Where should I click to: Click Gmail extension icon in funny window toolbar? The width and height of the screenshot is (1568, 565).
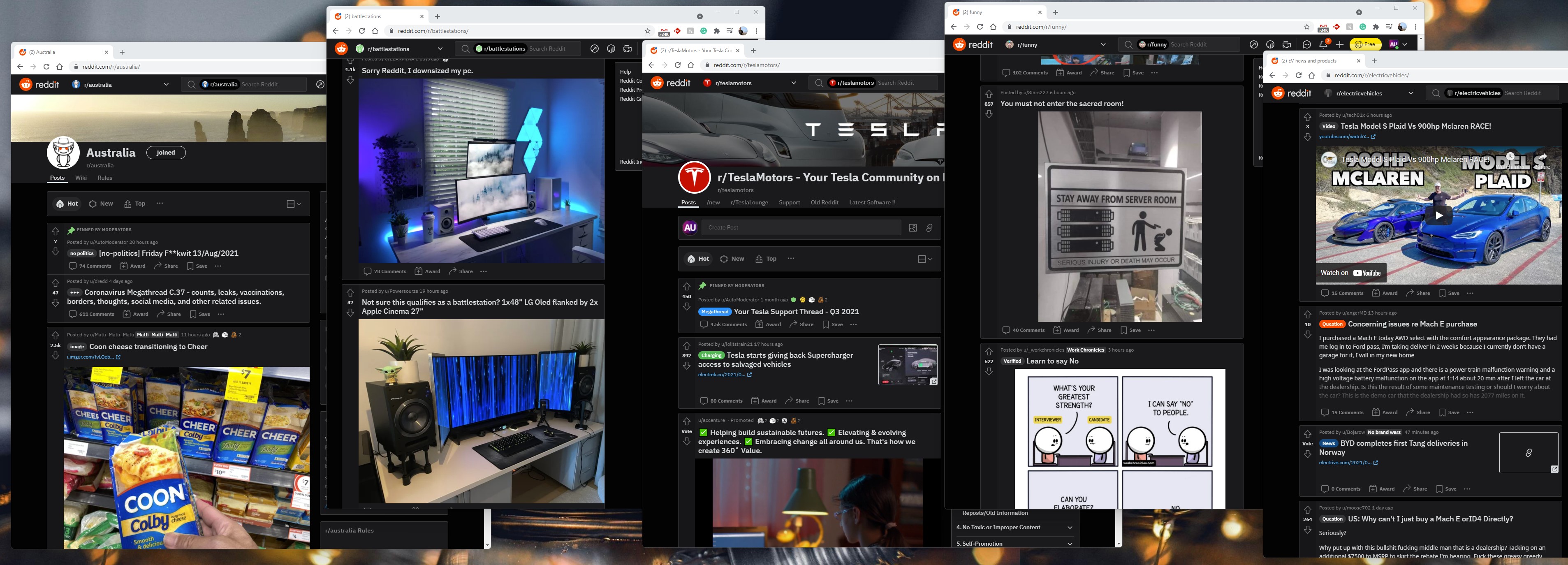click(x=1322, y=28)
